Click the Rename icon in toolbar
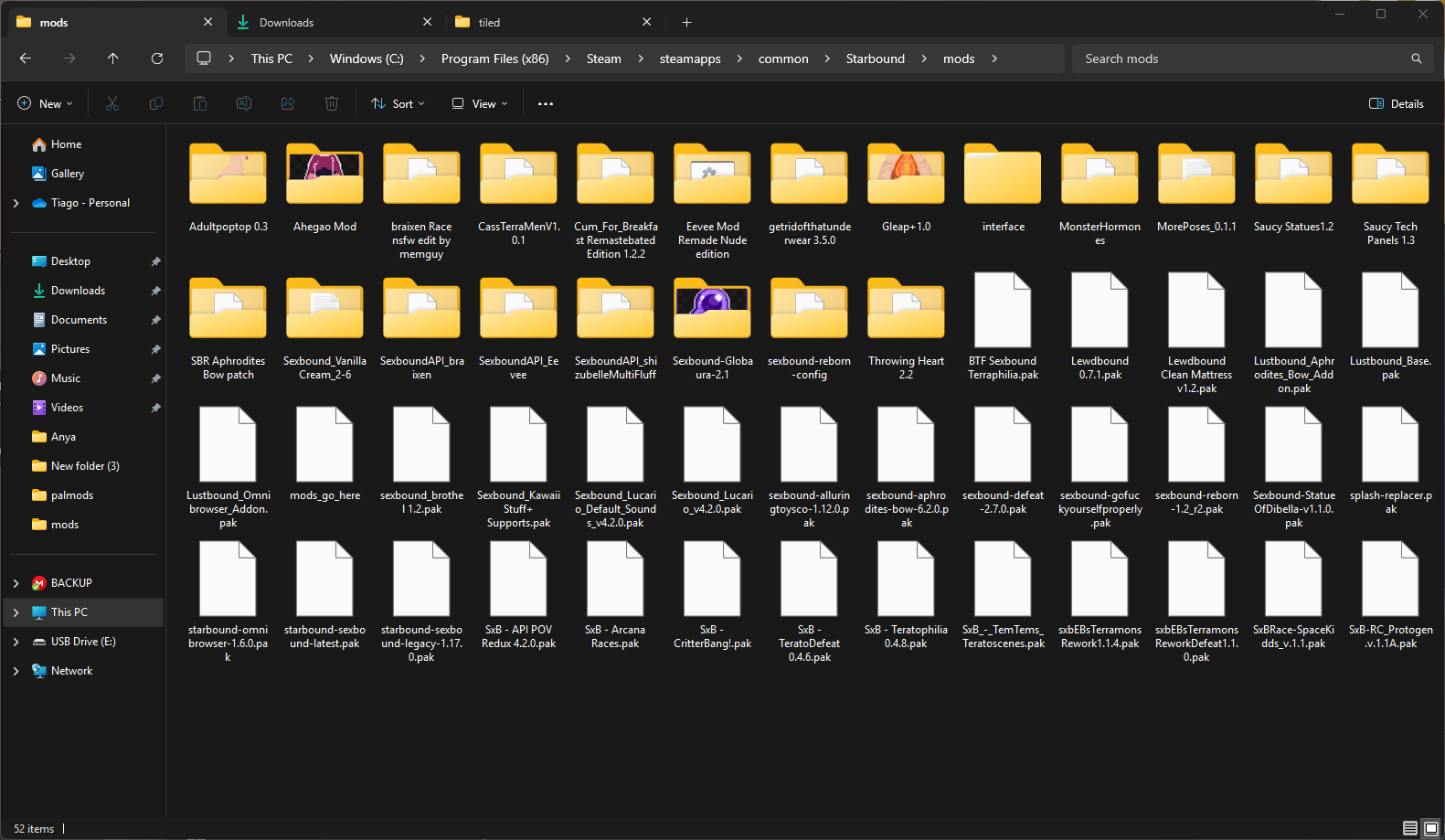 click(x=244, y=104)
